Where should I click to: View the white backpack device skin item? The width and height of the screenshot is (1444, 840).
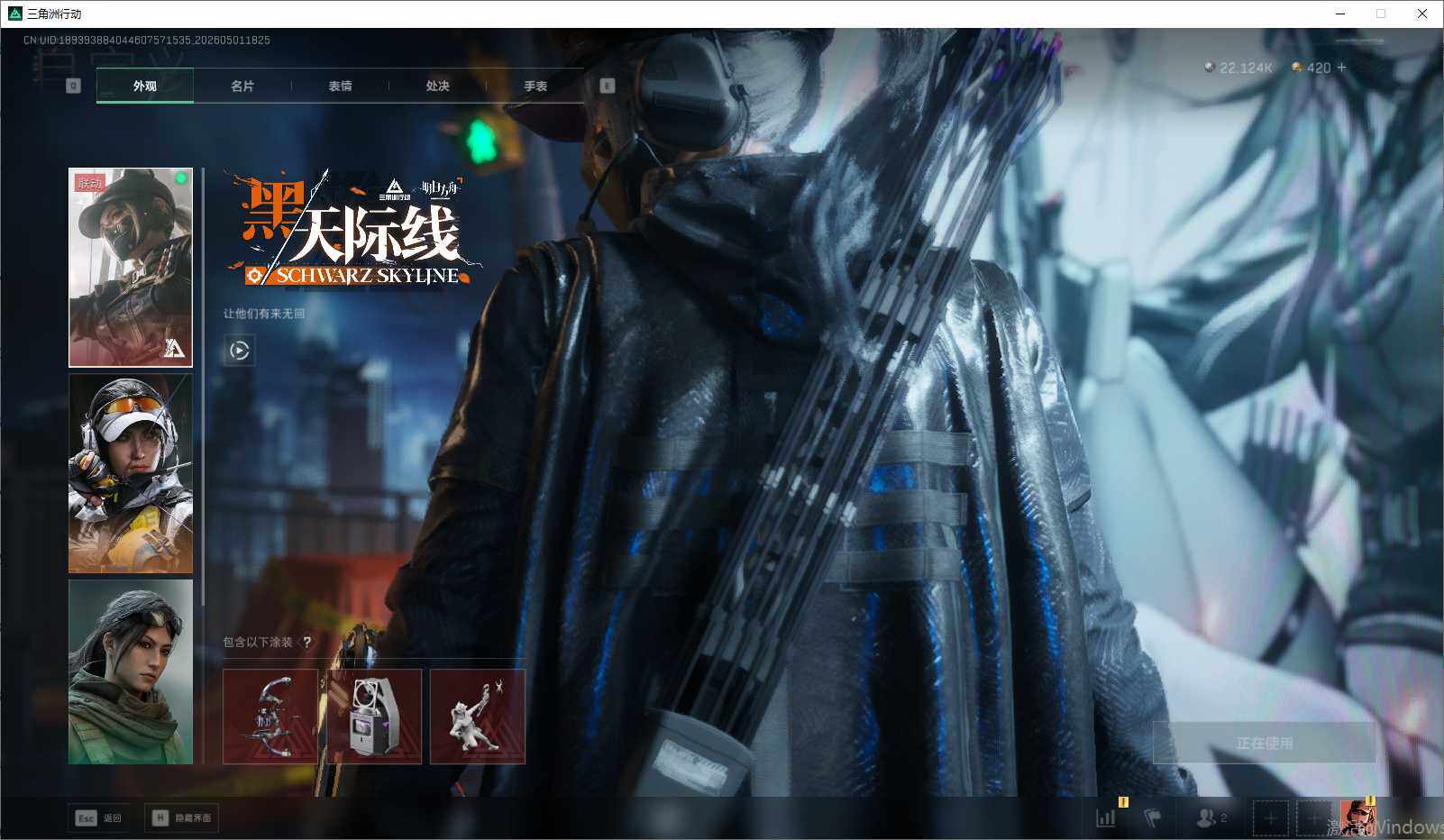coord(374,717)
